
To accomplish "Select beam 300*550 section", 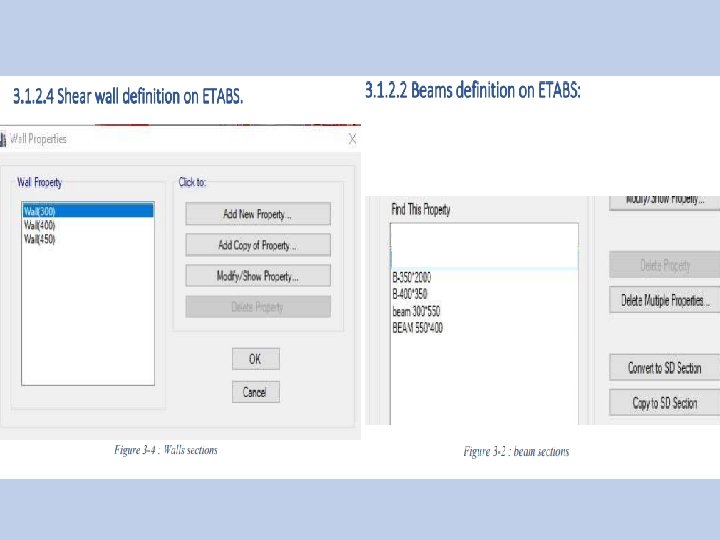I will point(416,311).
